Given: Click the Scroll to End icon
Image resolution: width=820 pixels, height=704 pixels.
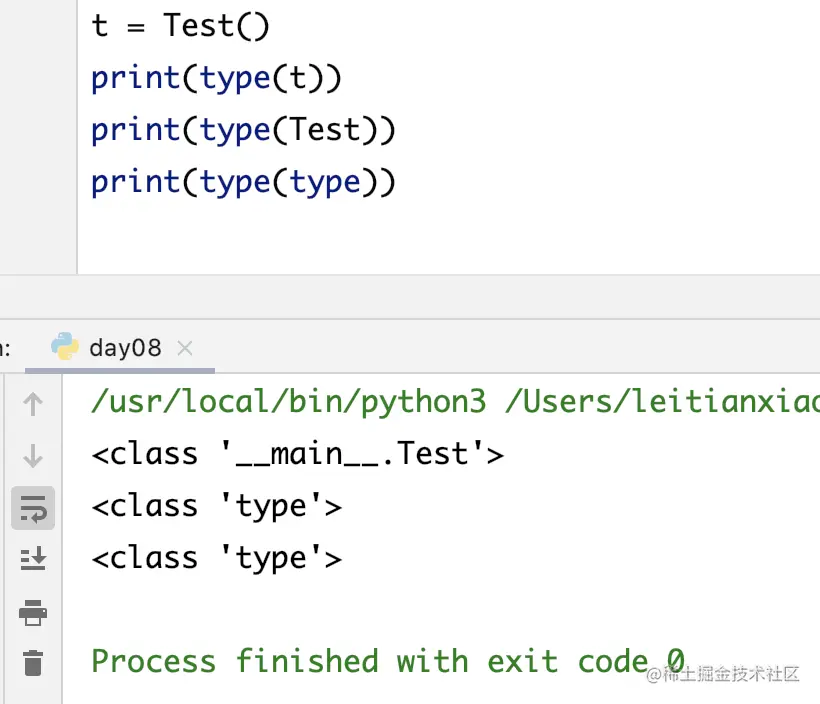Looking at the screenshot, I should pos(33,559).
